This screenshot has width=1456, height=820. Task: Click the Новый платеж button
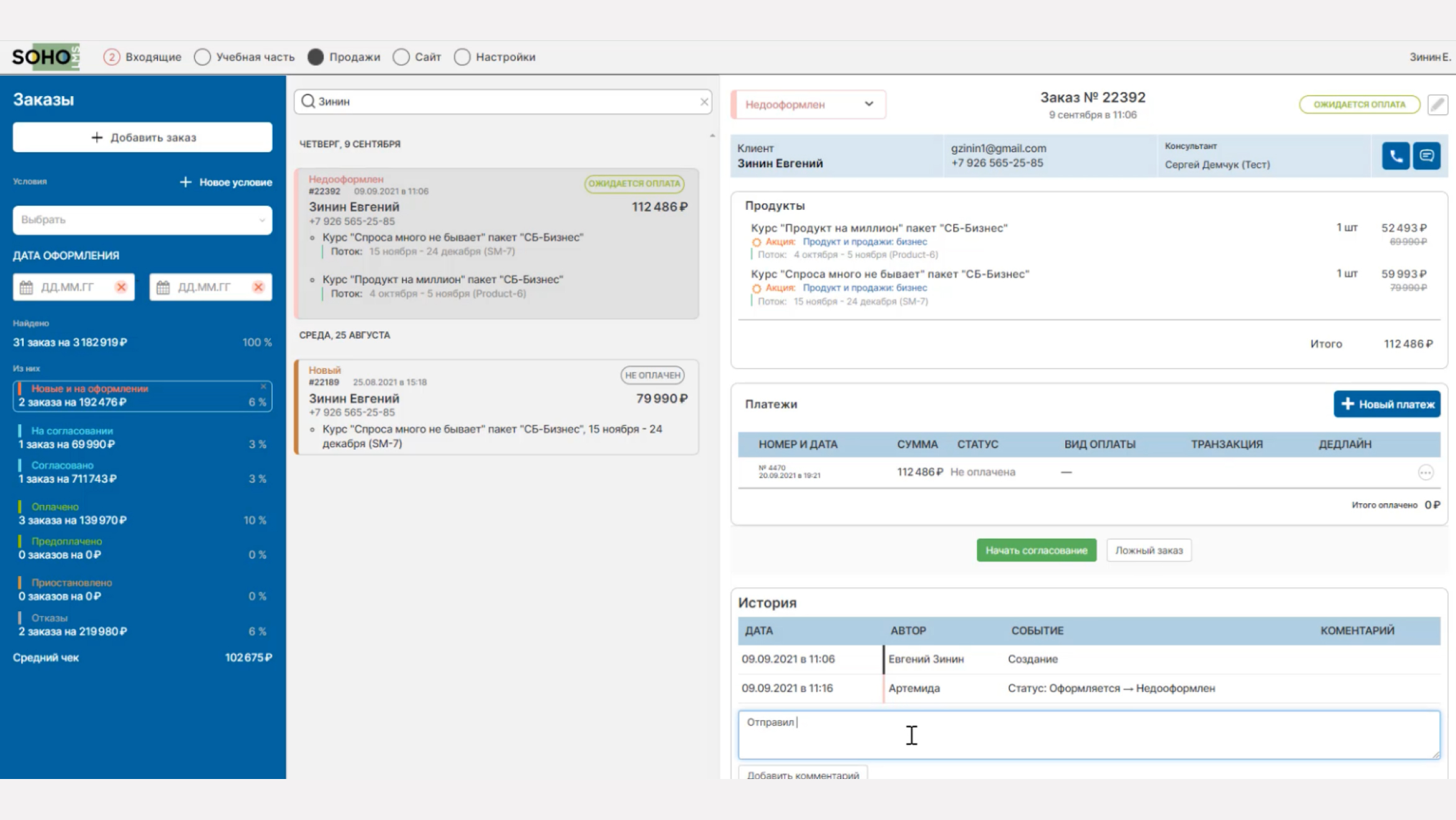point(1386,404)
